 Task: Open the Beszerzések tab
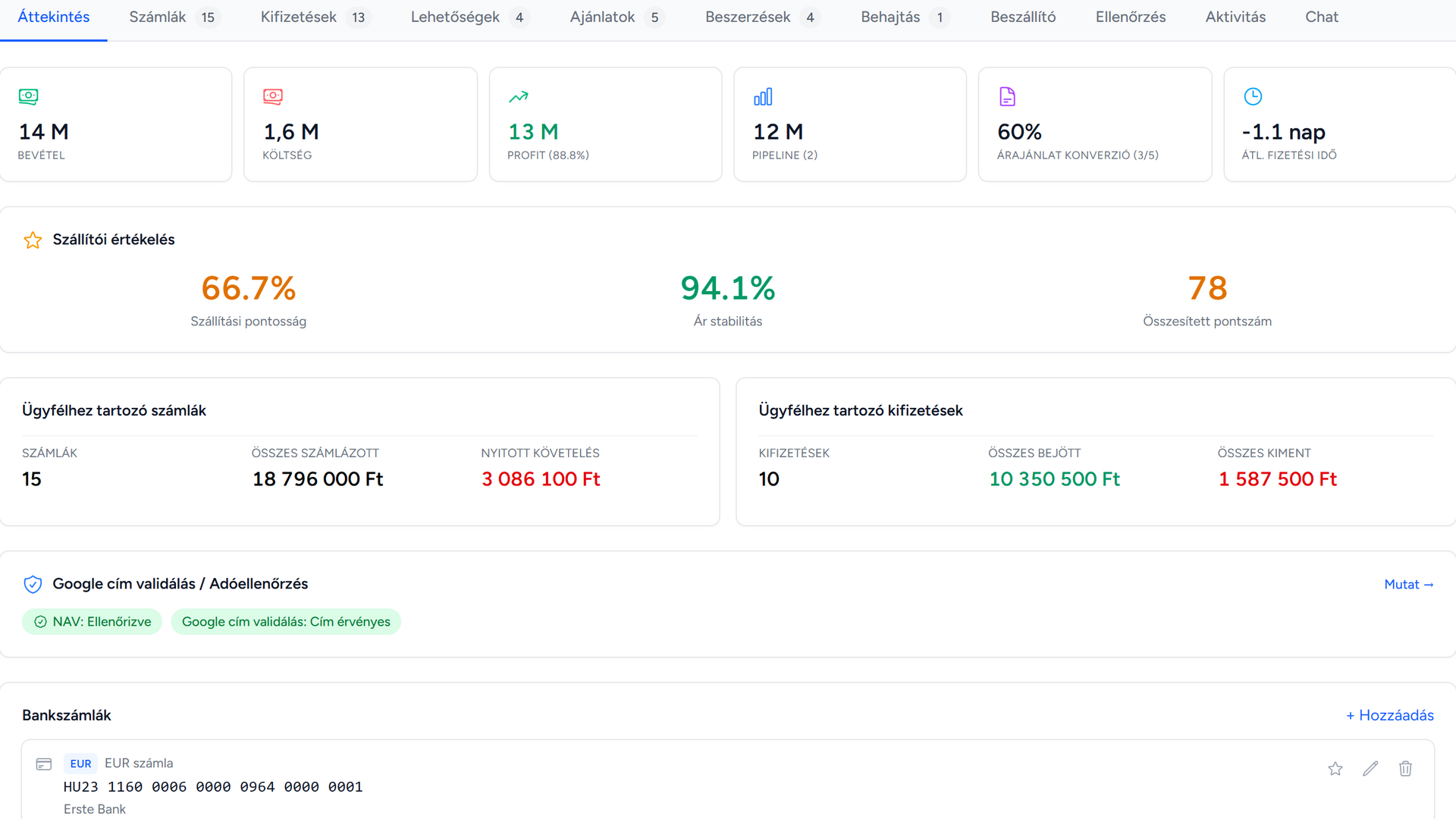pyautogui.click(x=762, y=17)
